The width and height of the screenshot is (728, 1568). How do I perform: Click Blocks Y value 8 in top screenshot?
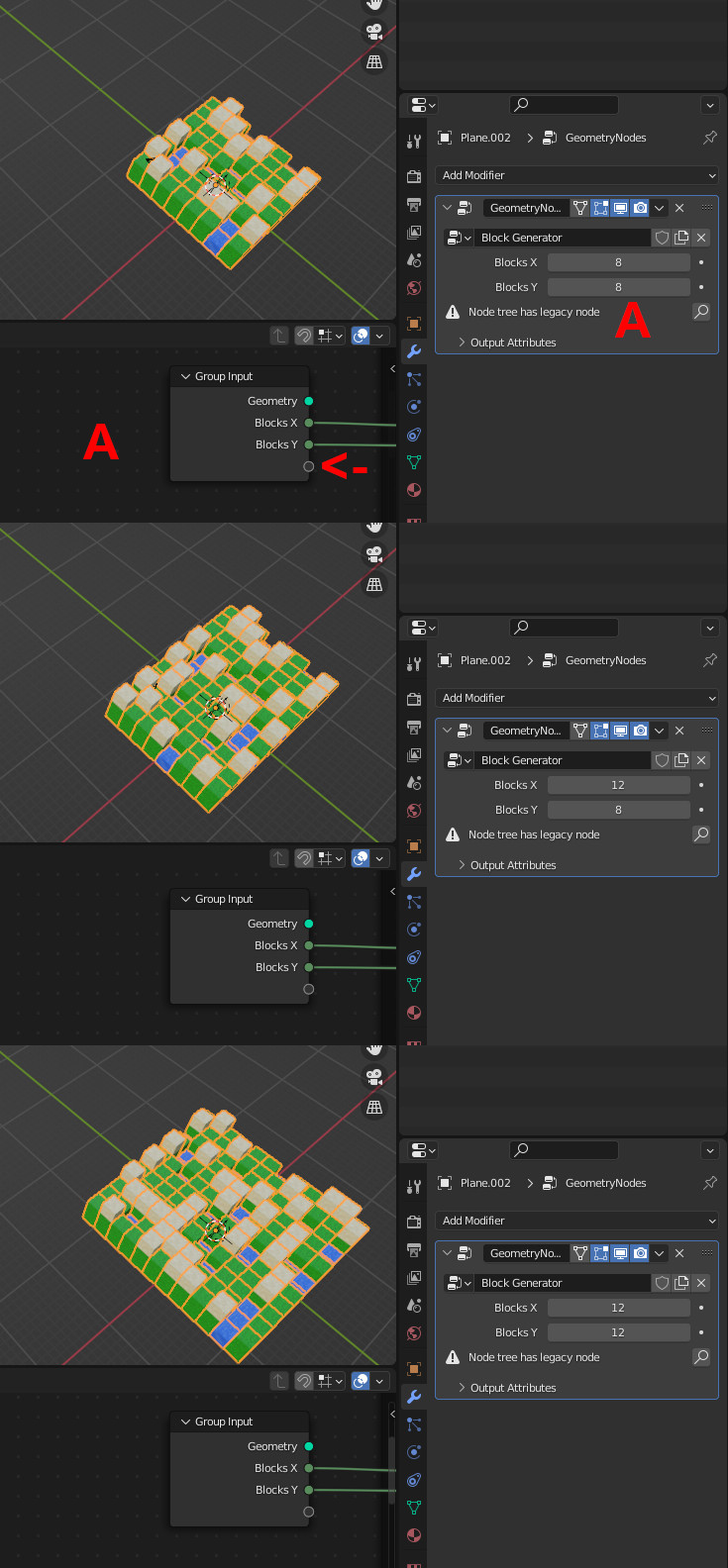619,287
